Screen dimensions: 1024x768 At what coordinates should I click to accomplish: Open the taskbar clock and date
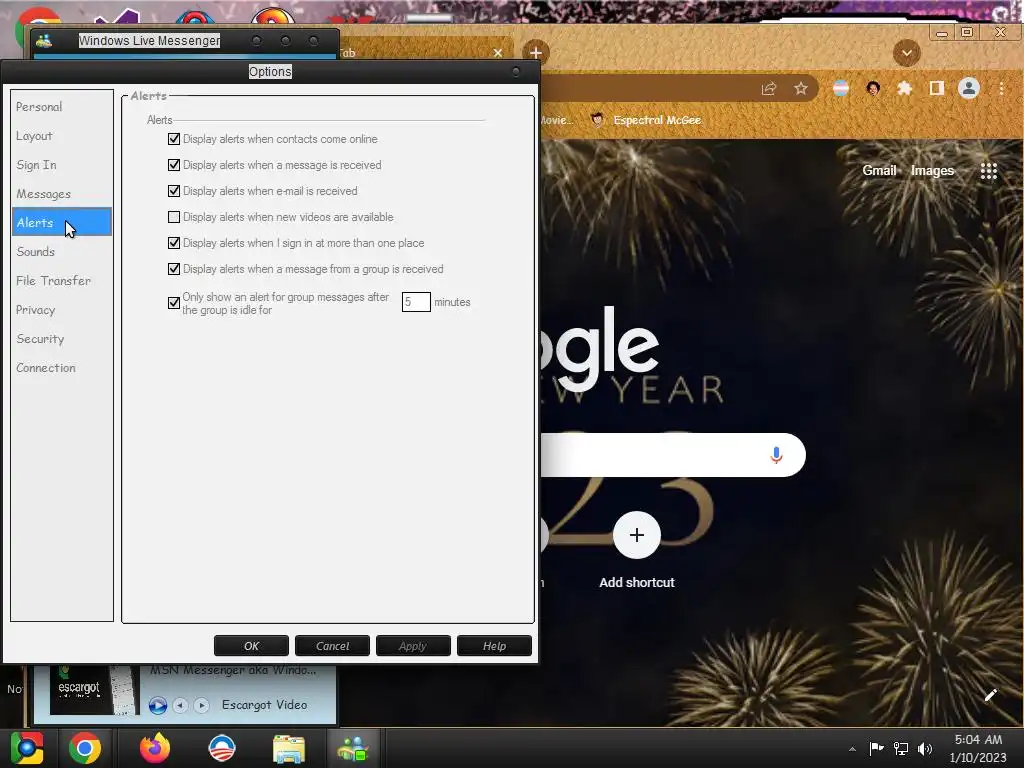[x=978, y=748]
